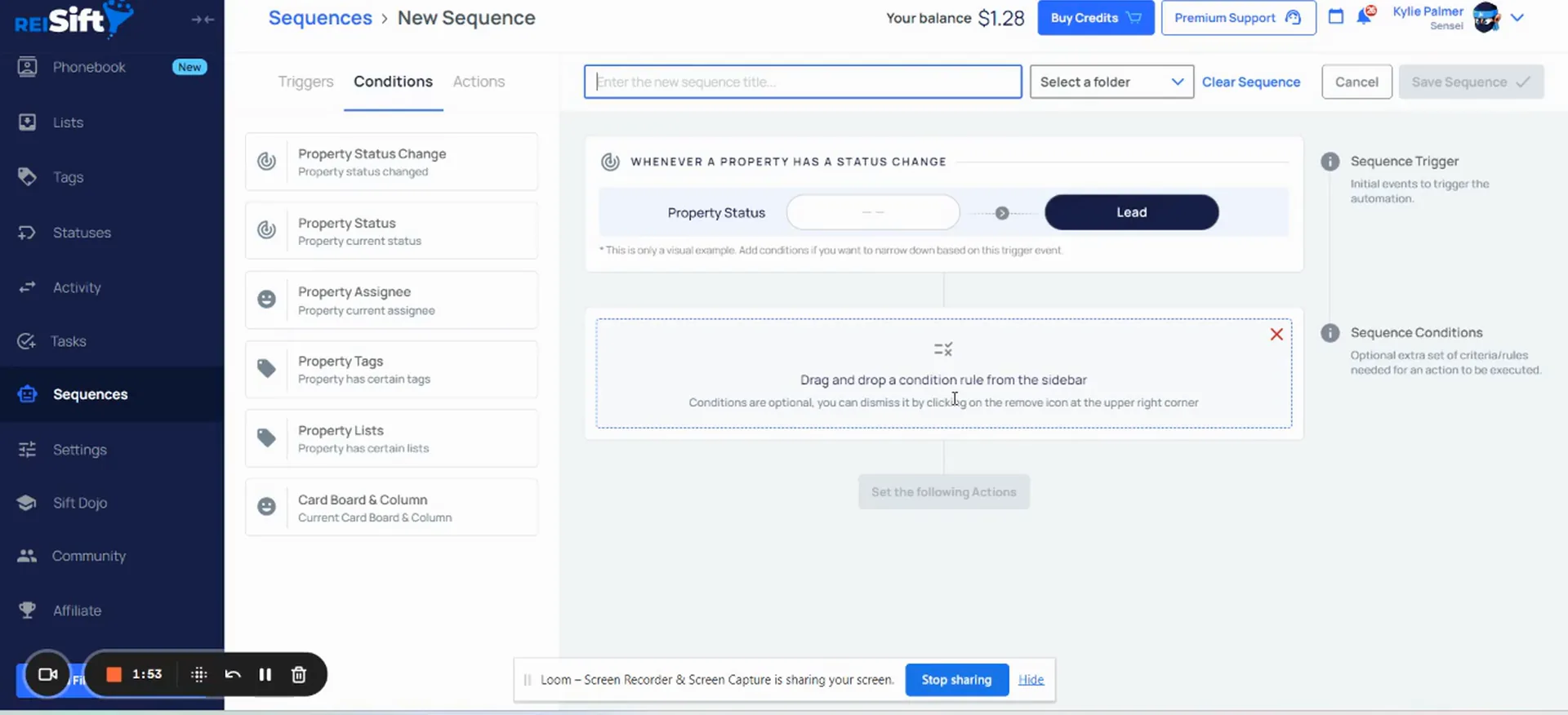Open the Select a folder dropdown
This screenshot has height=715, width=1568.
[1111, 82]
